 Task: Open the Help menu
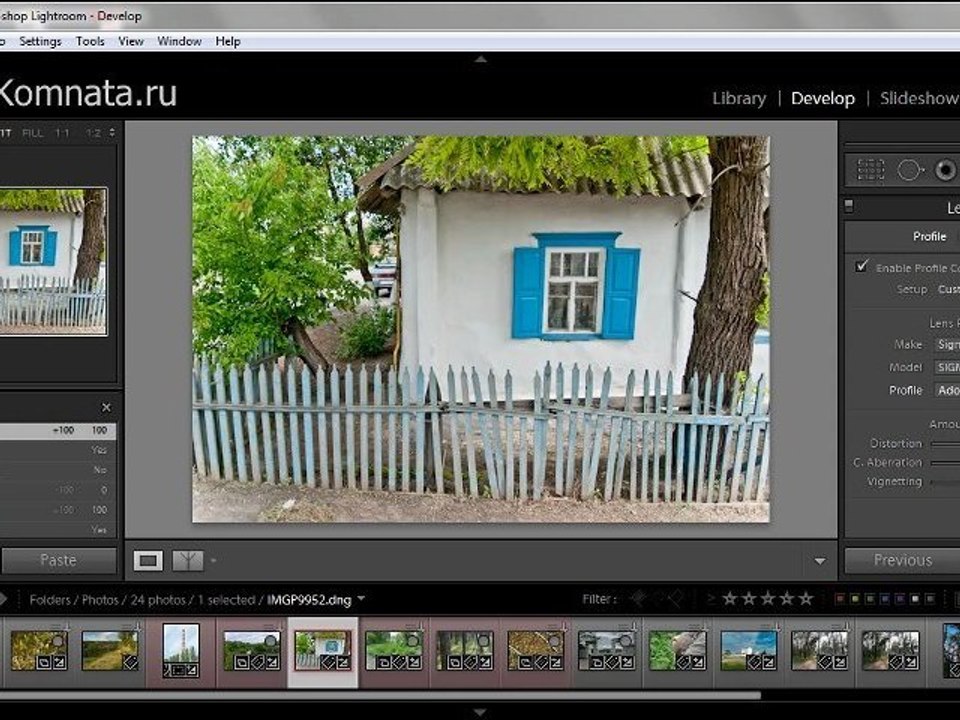coord(228,41)
